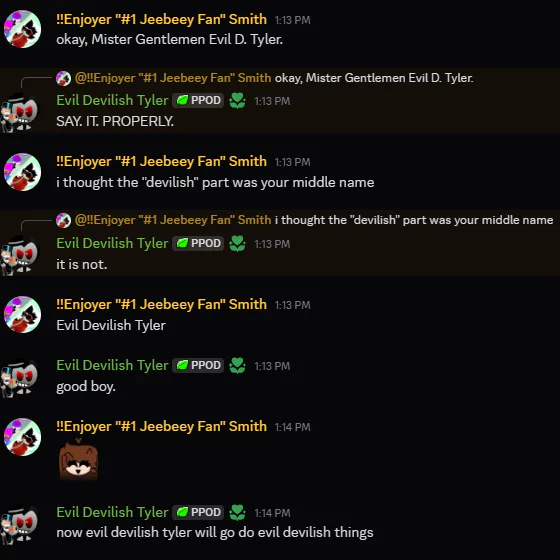
Task: Click the clover role icon on the last message
Action: point(237,512)
